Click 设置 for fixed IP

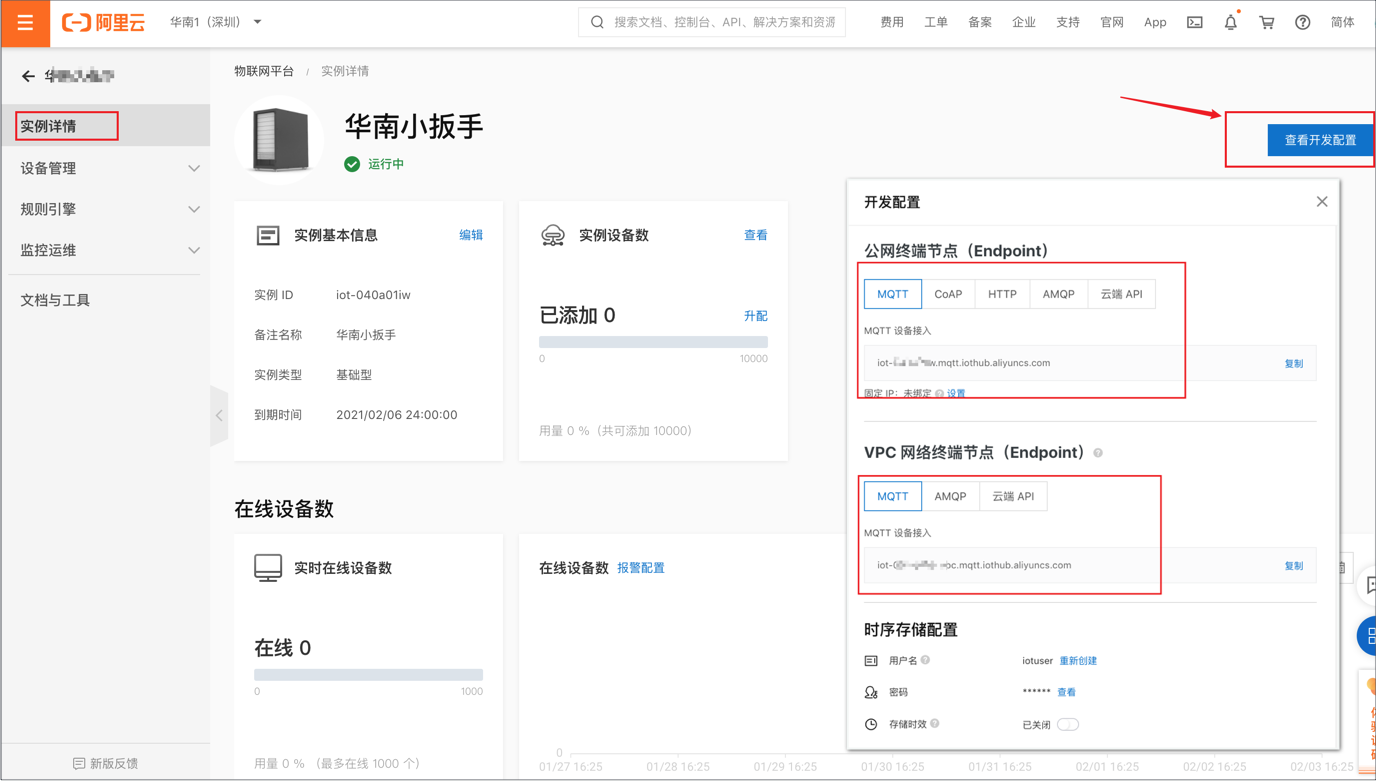click(956, 394)
